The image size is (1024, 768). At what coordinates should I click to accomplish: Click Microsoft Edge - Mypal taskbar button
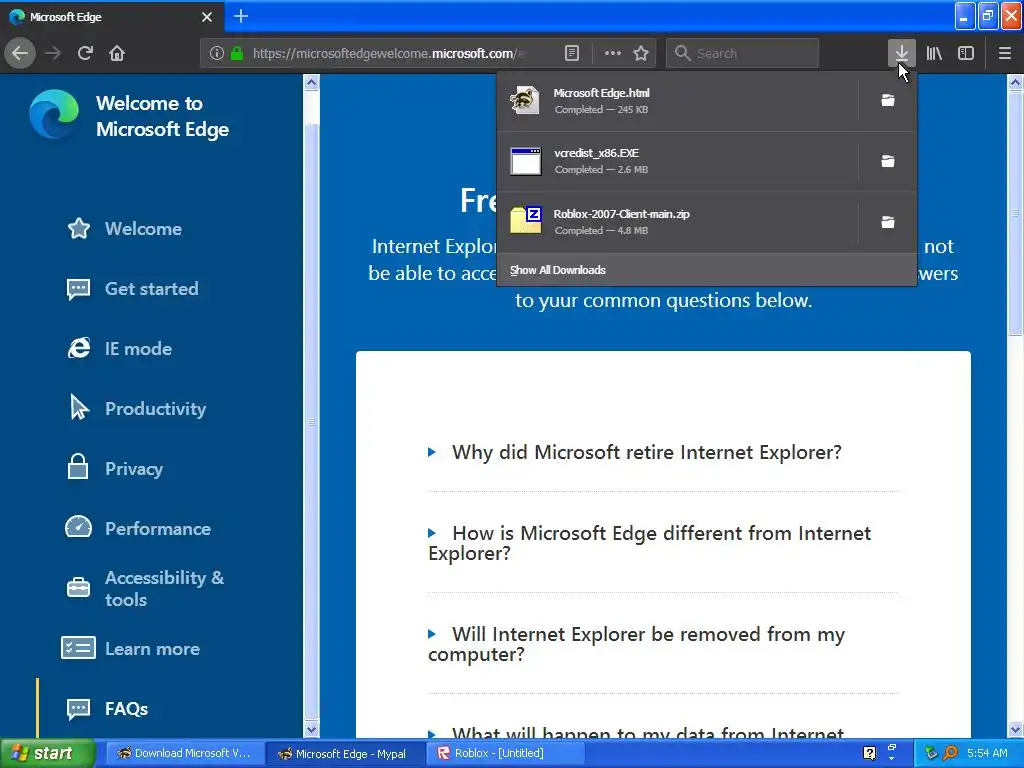pos(345,753)
